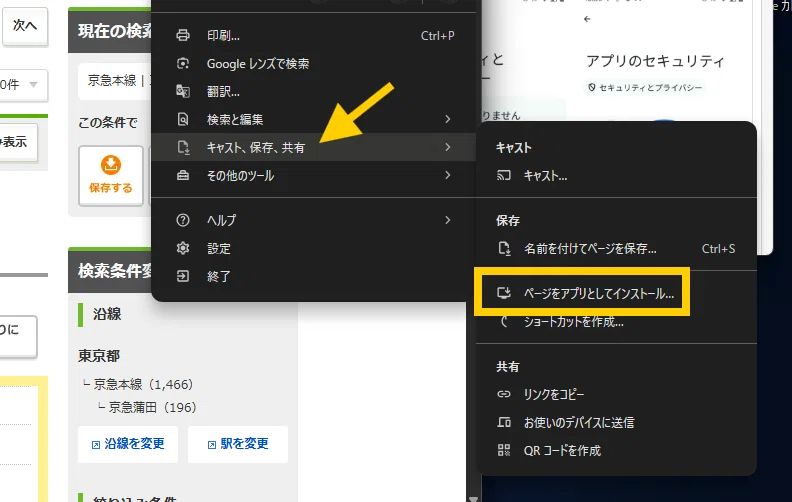
Task: Click the 次へ button
Action: (x=25, y=26)
